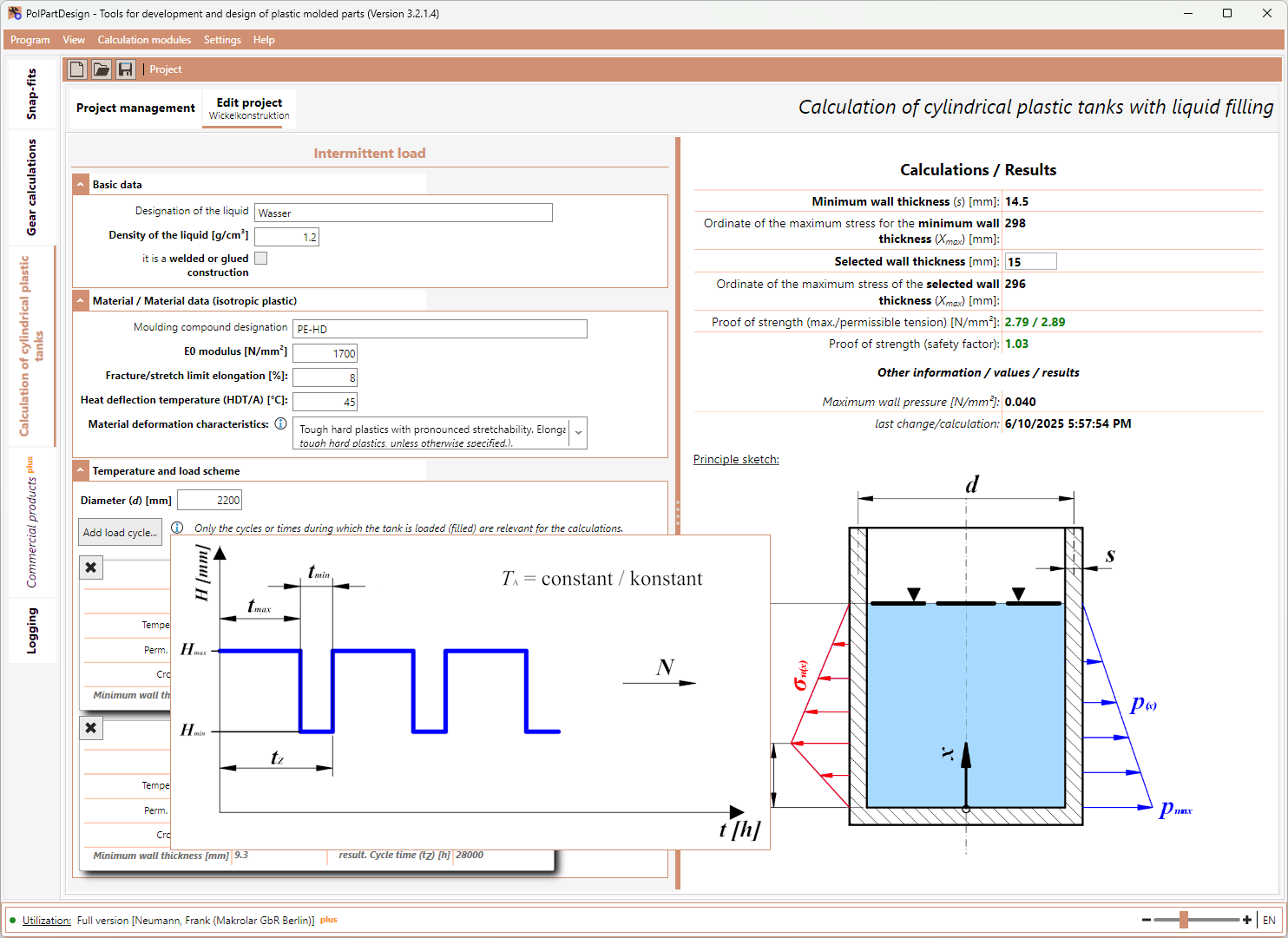Click the Density of the liquid field
Image resolution: width=1288 pixels, height=938 pixels.
coord(286,237)
